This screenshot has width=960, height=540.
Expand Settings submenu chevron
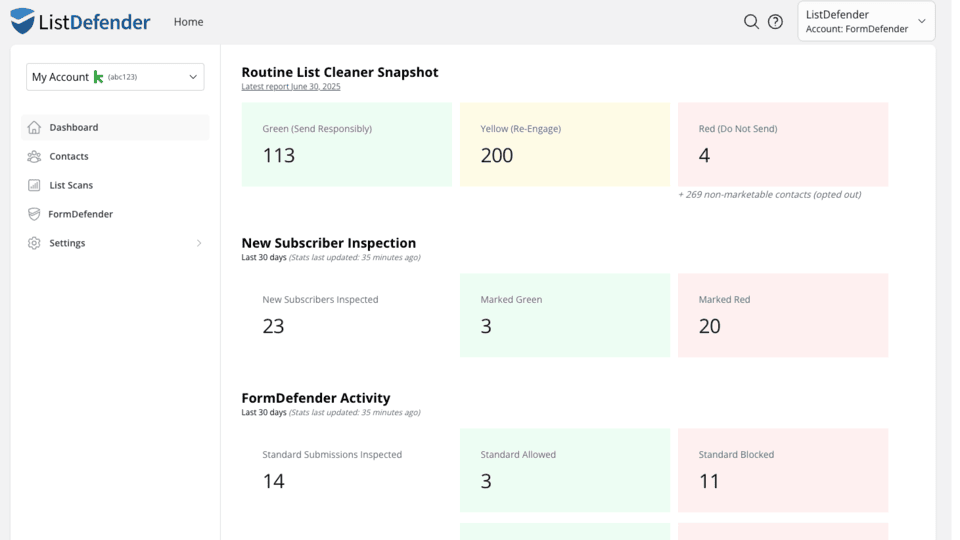tap(199, 243)
